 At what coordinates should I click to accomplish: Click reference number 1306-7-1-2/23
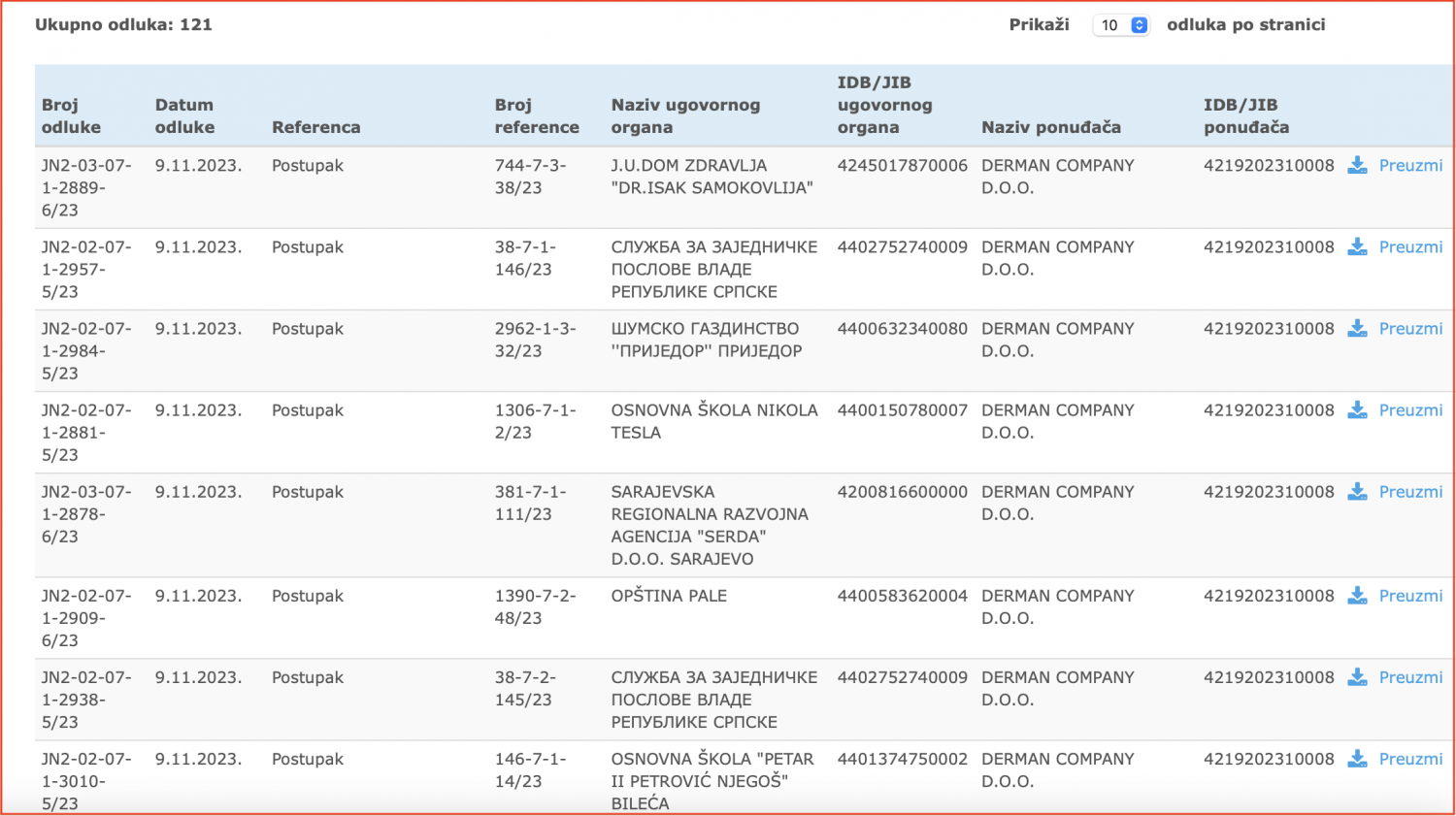535,421
